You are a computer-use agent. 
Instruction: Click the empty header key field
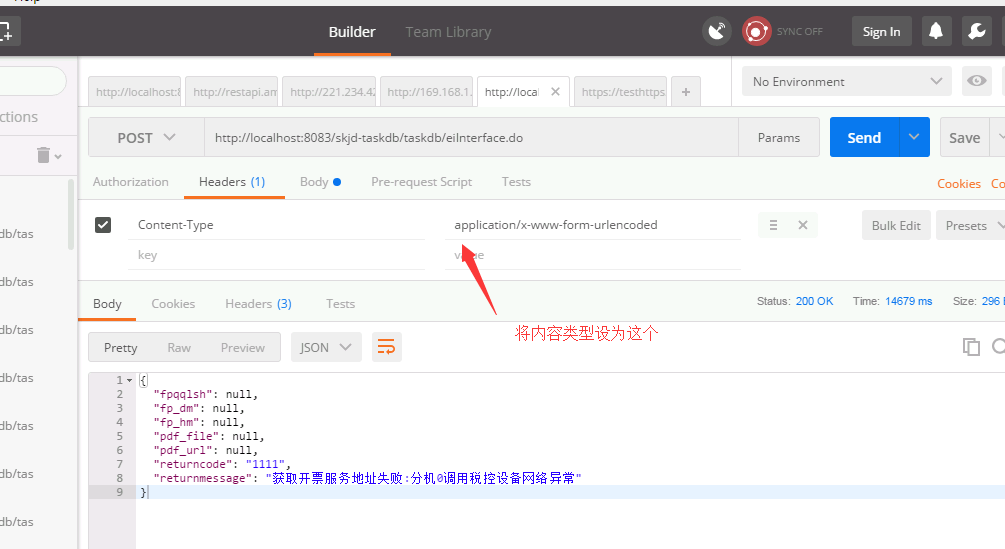276,255
